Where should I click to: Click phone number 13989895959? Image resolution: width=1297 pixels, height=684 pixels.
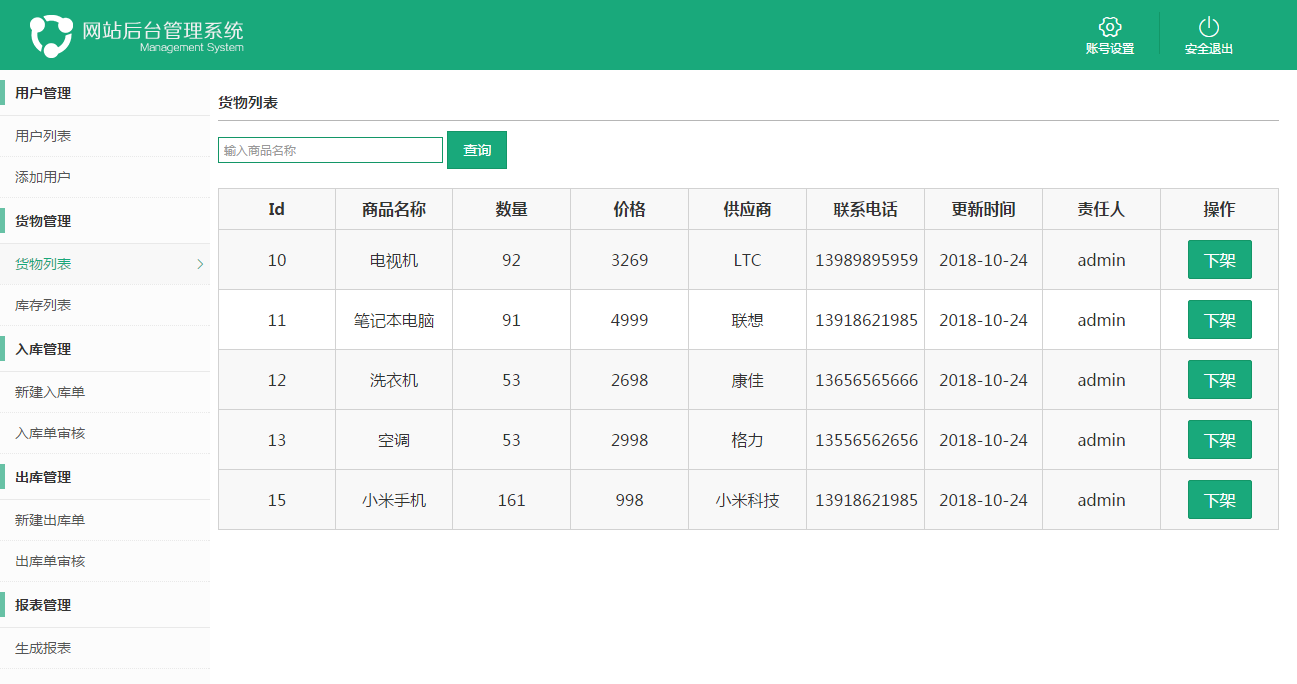coord(866,260)
